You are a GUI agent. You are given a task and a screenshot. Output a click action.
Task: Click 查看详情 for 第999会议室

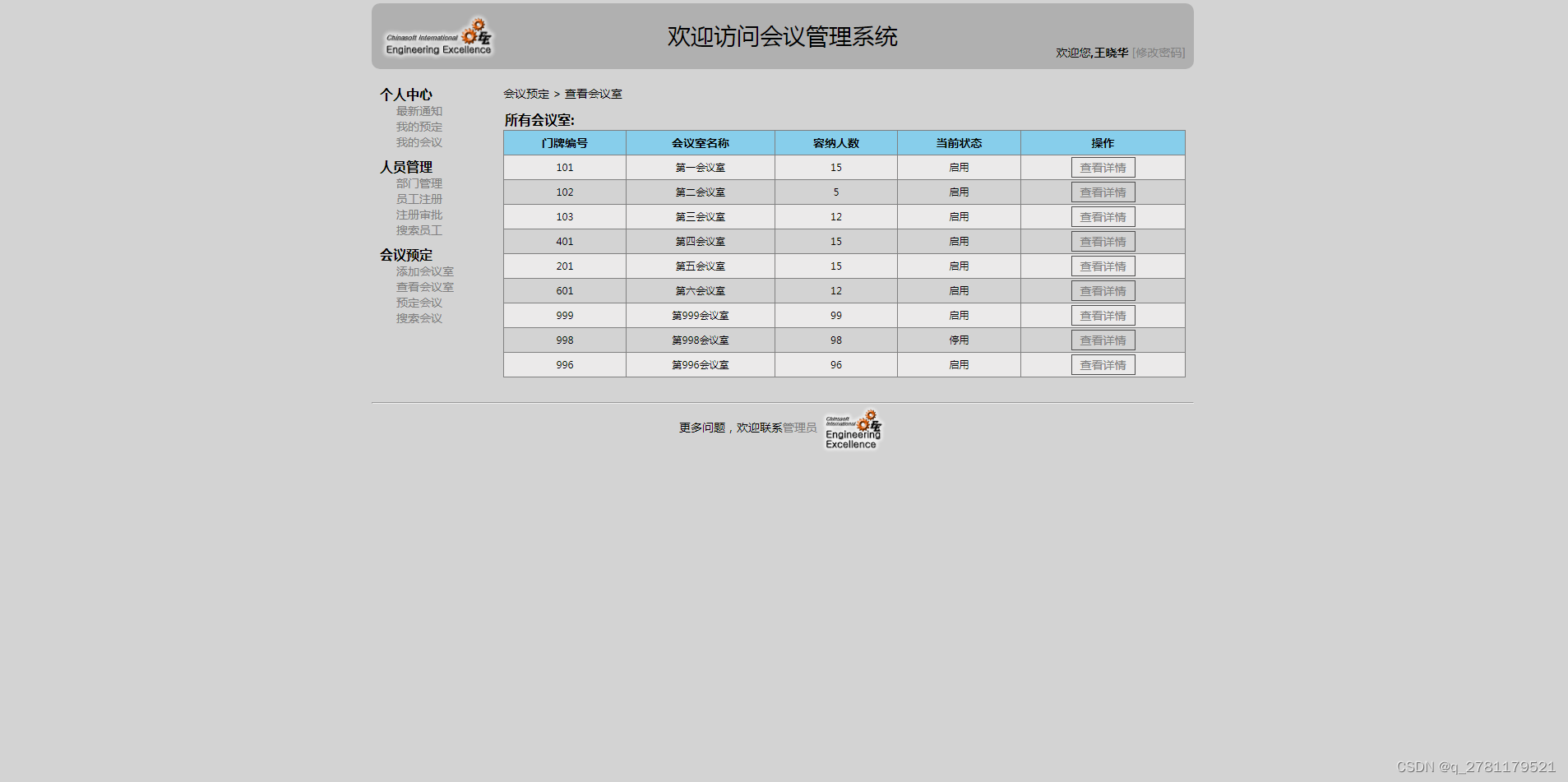[x=1103, y=316]
